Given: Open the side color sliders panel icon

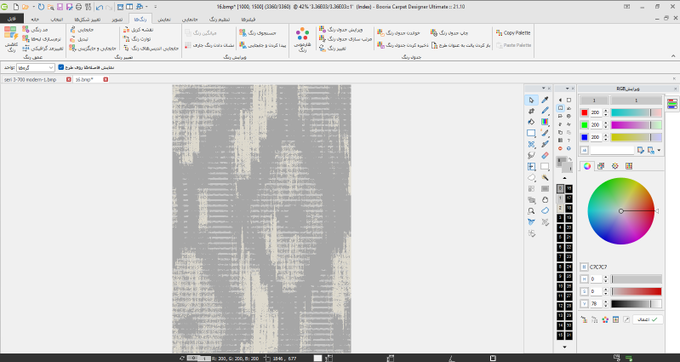Looking at the screenshot, I should 672,104.
